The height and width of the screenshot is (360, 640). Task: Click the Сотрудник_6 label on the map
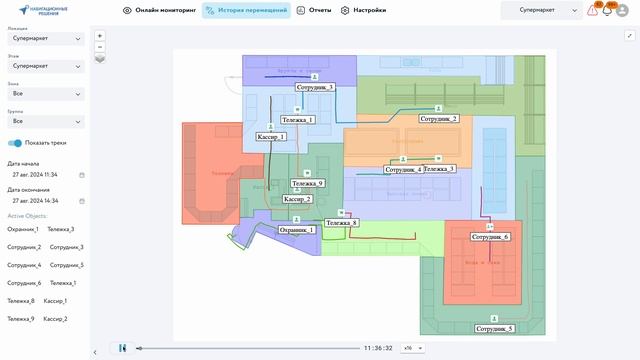point(490,237)
